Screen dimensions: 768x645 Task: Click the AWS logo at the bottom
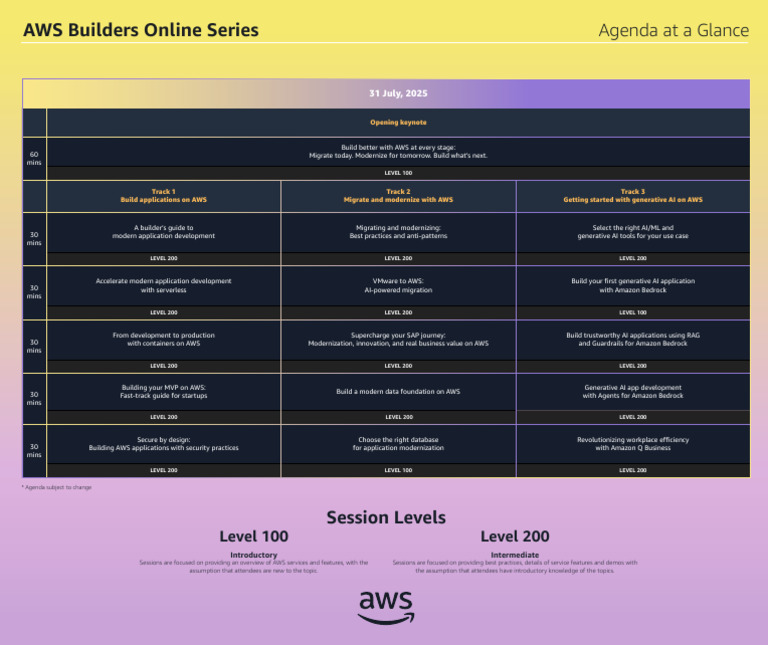point(386,608)
